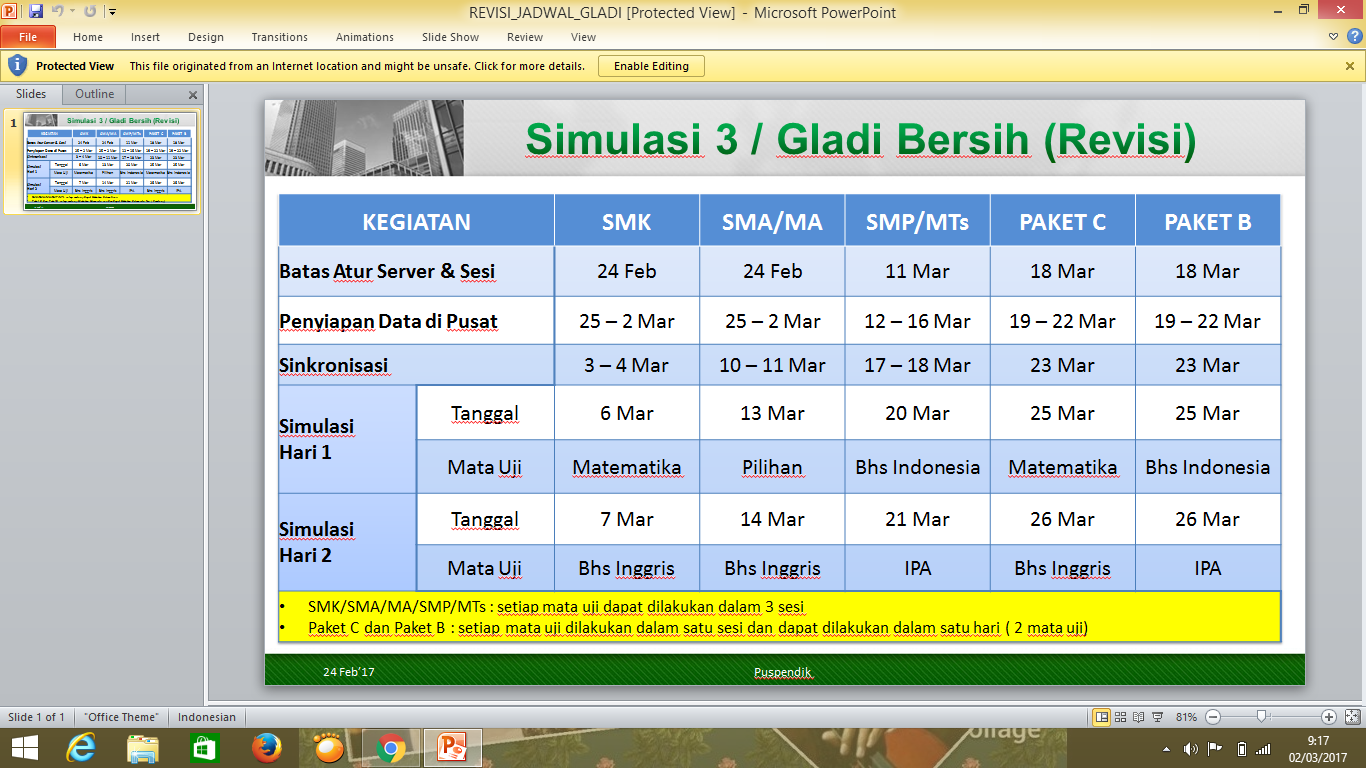Close the Slides pane with its X
Image resolution: width=1366 pixels, height=768 pixels.
193,94
